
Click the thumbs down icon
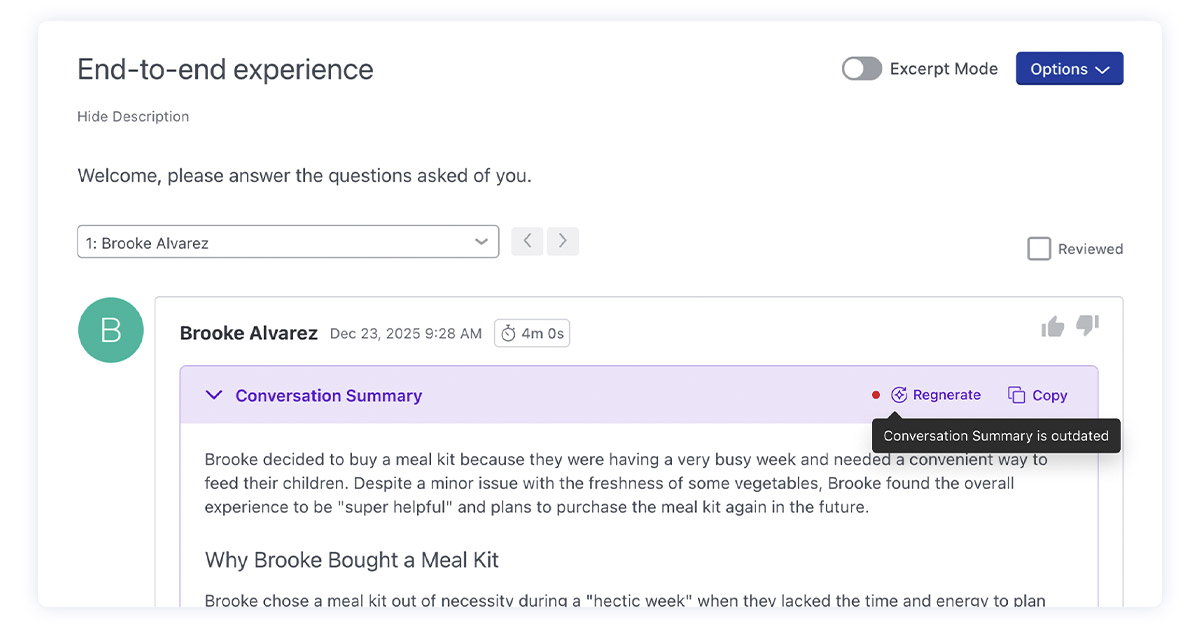[1087, 325]
